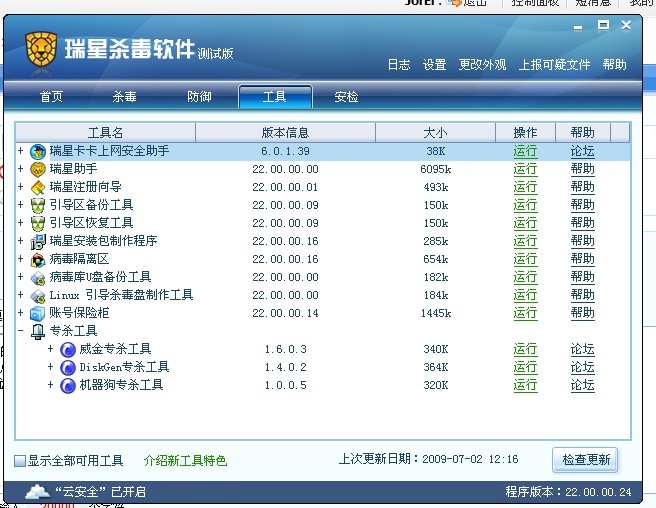The height and width of the screenshot is (508, 656).
Task: Click the 专杀工具 group icon
Action: click(x=38, y=331)
